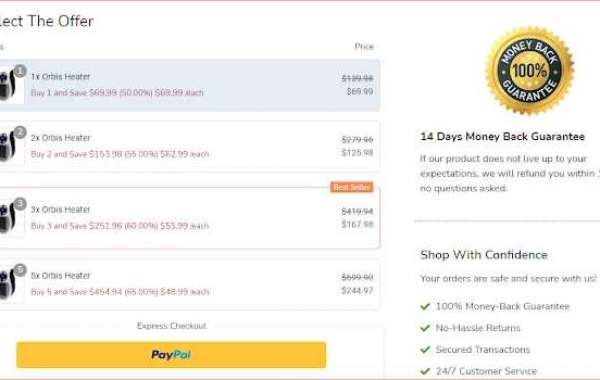
Task: Click the green checkmark beside 100% Money-Back Guarantee
Action: [425, 307]
